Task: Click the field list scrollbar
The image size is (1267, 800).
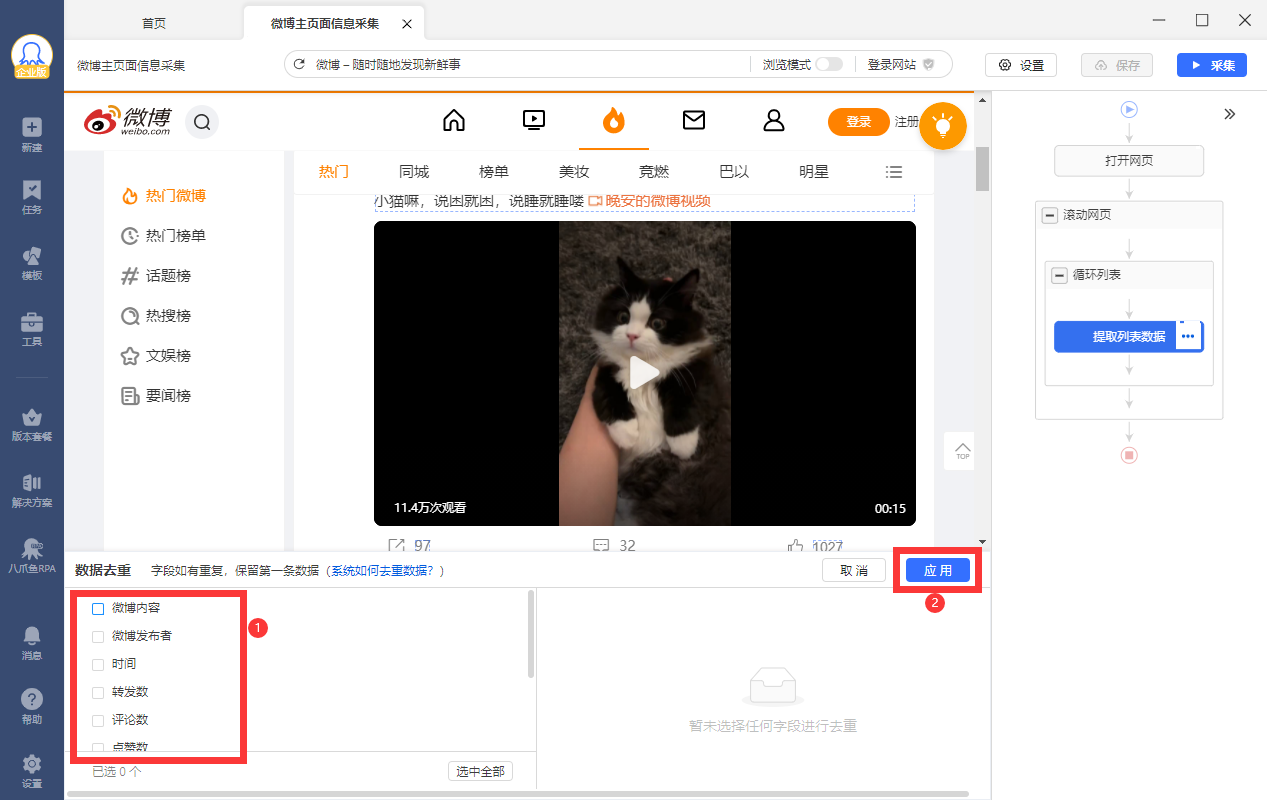Action: coord(531,634)
